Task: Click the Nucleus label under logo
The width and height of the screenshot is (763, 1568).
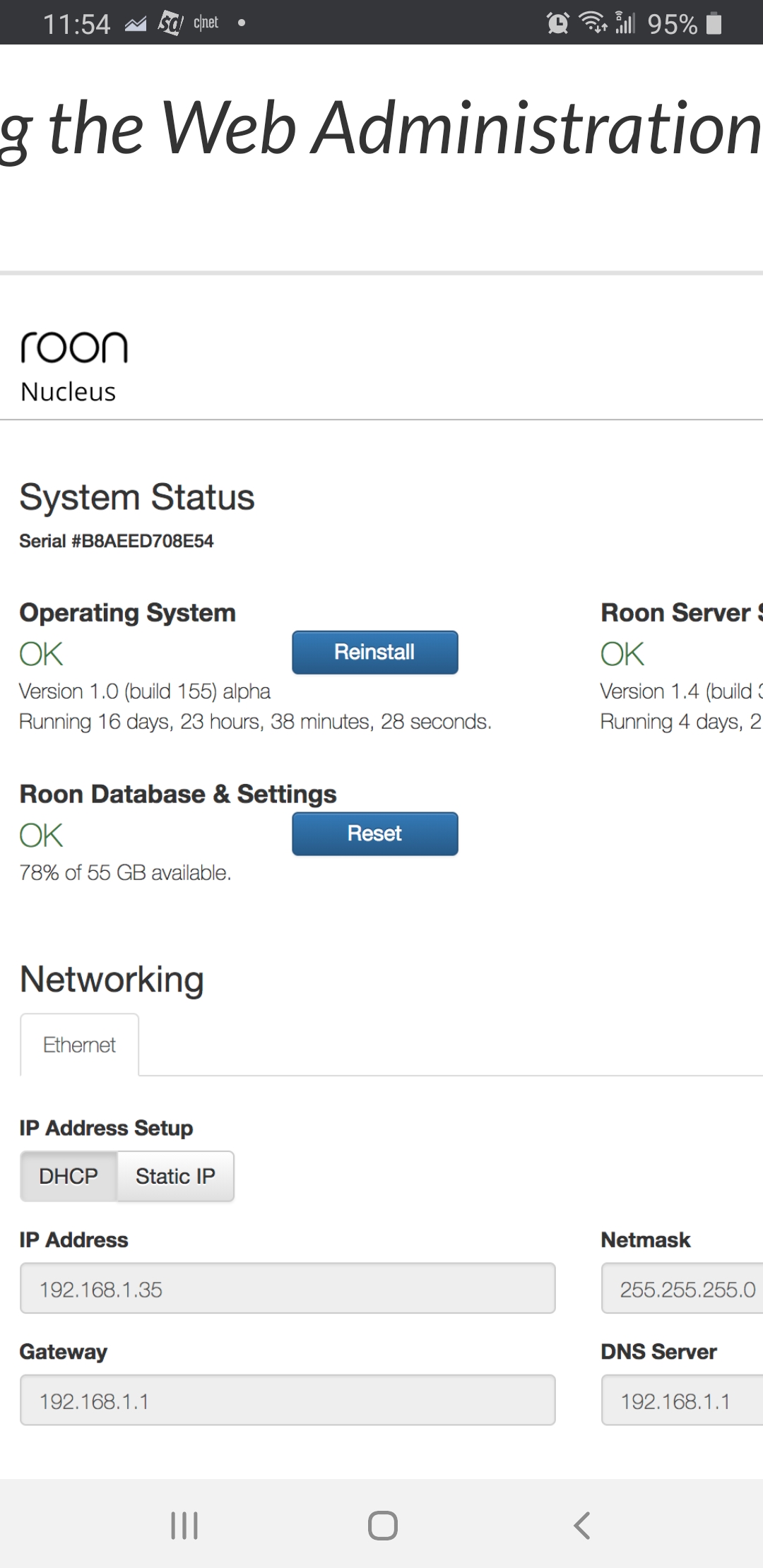Action: (69, 391)
